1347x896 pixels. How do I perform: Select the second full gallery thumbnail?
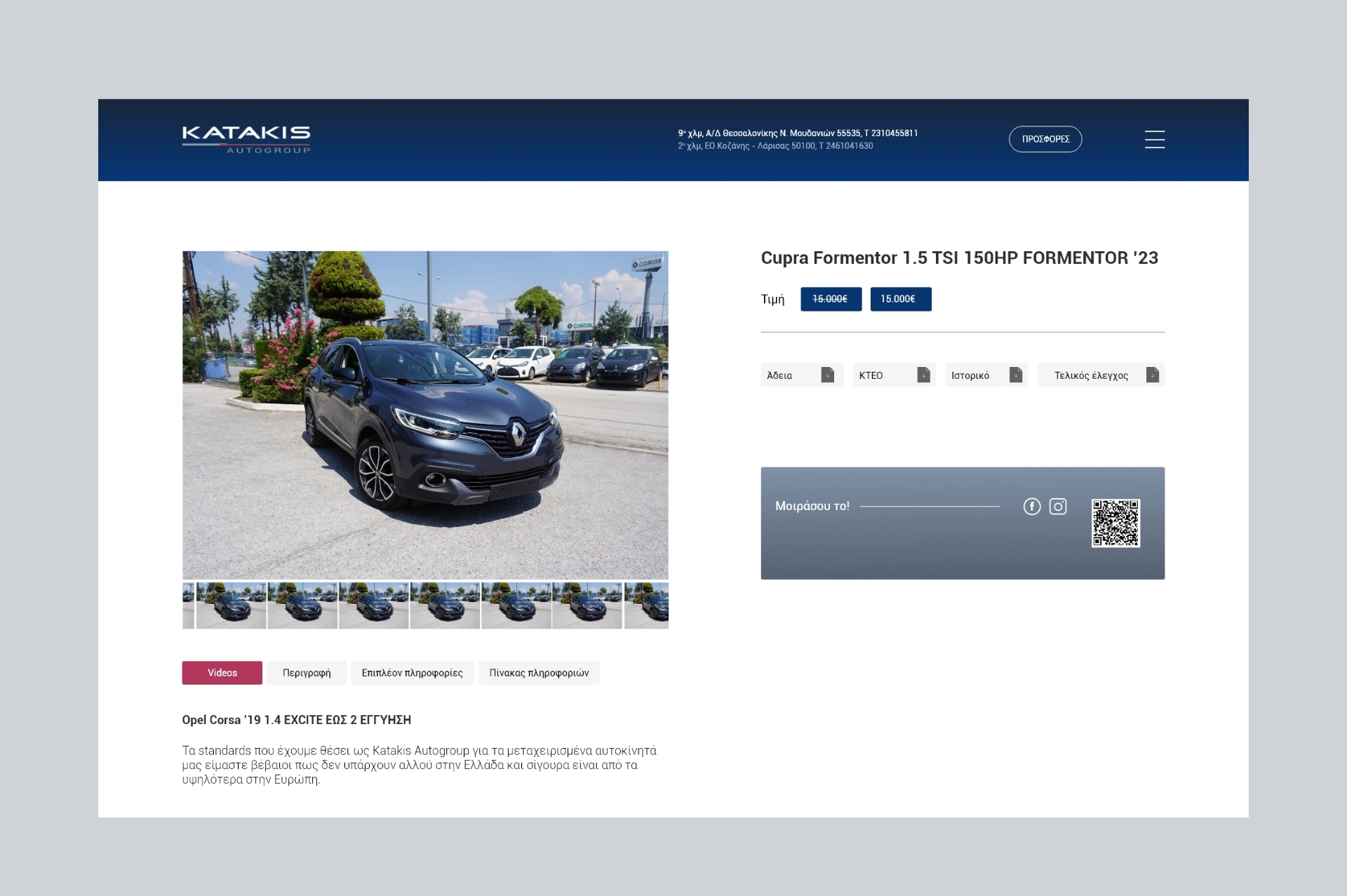point(302,606)
